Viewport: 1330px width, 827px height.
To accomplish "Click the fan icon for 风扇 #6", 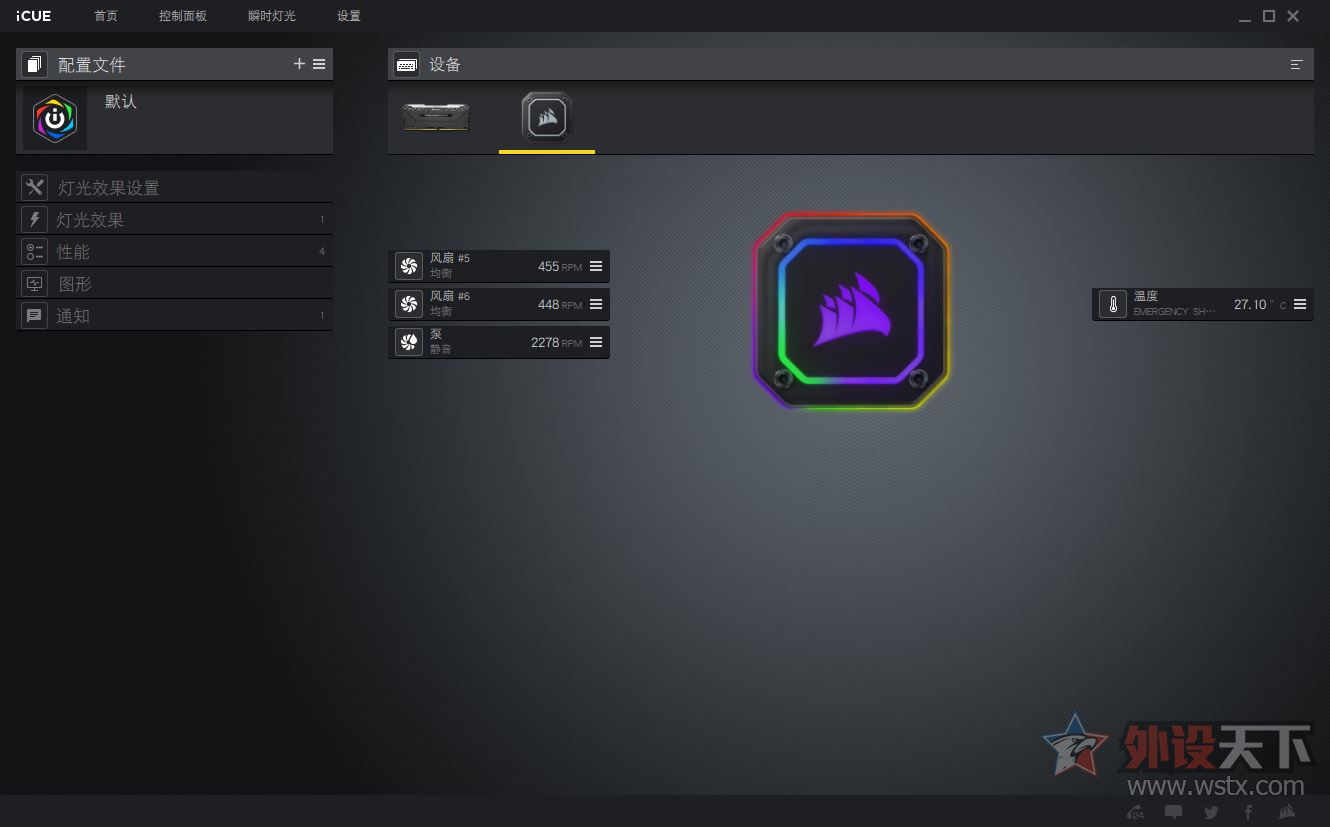I will point(408,304).
